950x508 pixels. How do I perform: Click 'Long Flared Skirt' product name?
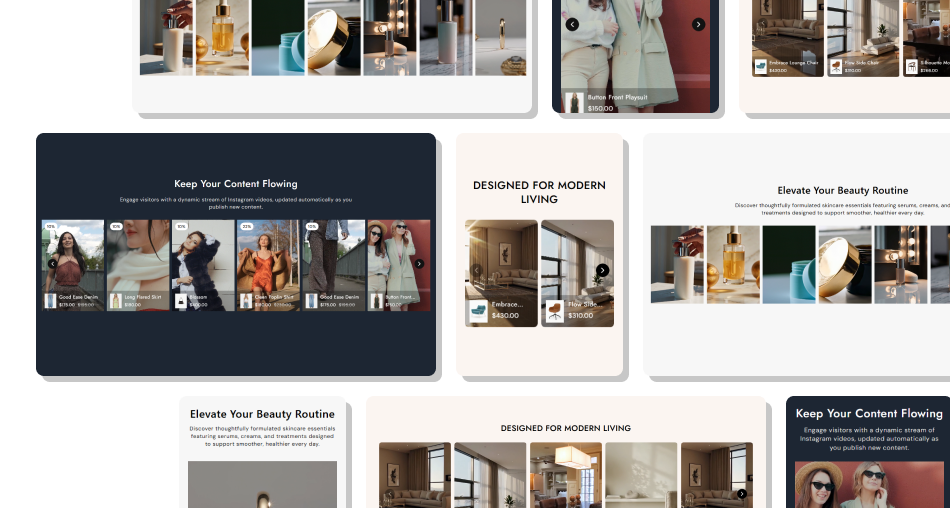143,297
